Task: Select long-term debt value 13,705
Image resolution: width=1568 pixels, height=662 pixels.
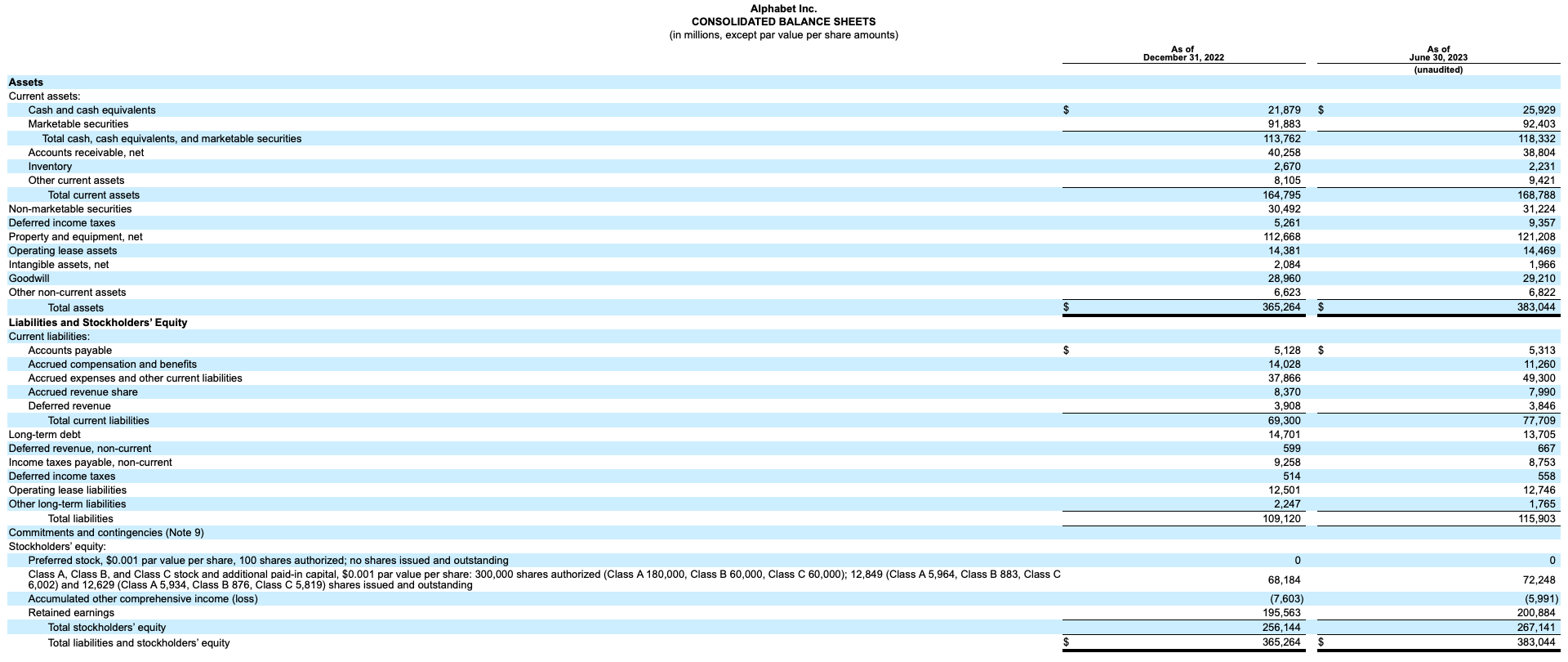Action: pos(1539,435)
